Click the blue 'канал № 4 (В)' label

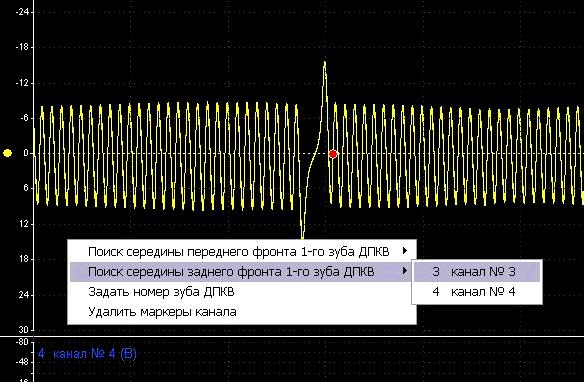[88, 353]
